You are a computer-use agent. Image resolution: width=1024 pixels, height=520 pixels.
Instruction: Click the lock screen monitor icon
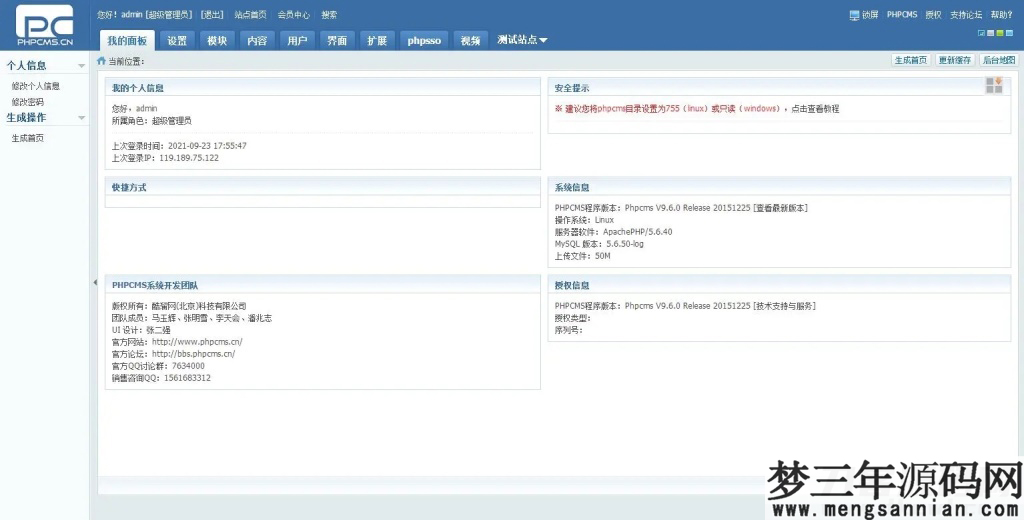(854, 14)
